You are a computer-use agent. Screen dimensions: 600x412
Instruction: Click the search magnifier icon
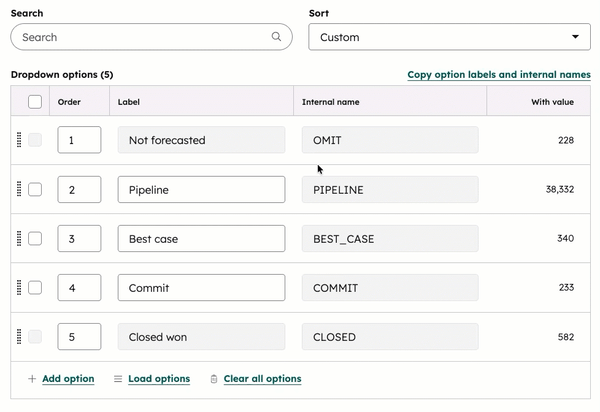[x=276, y=37]
